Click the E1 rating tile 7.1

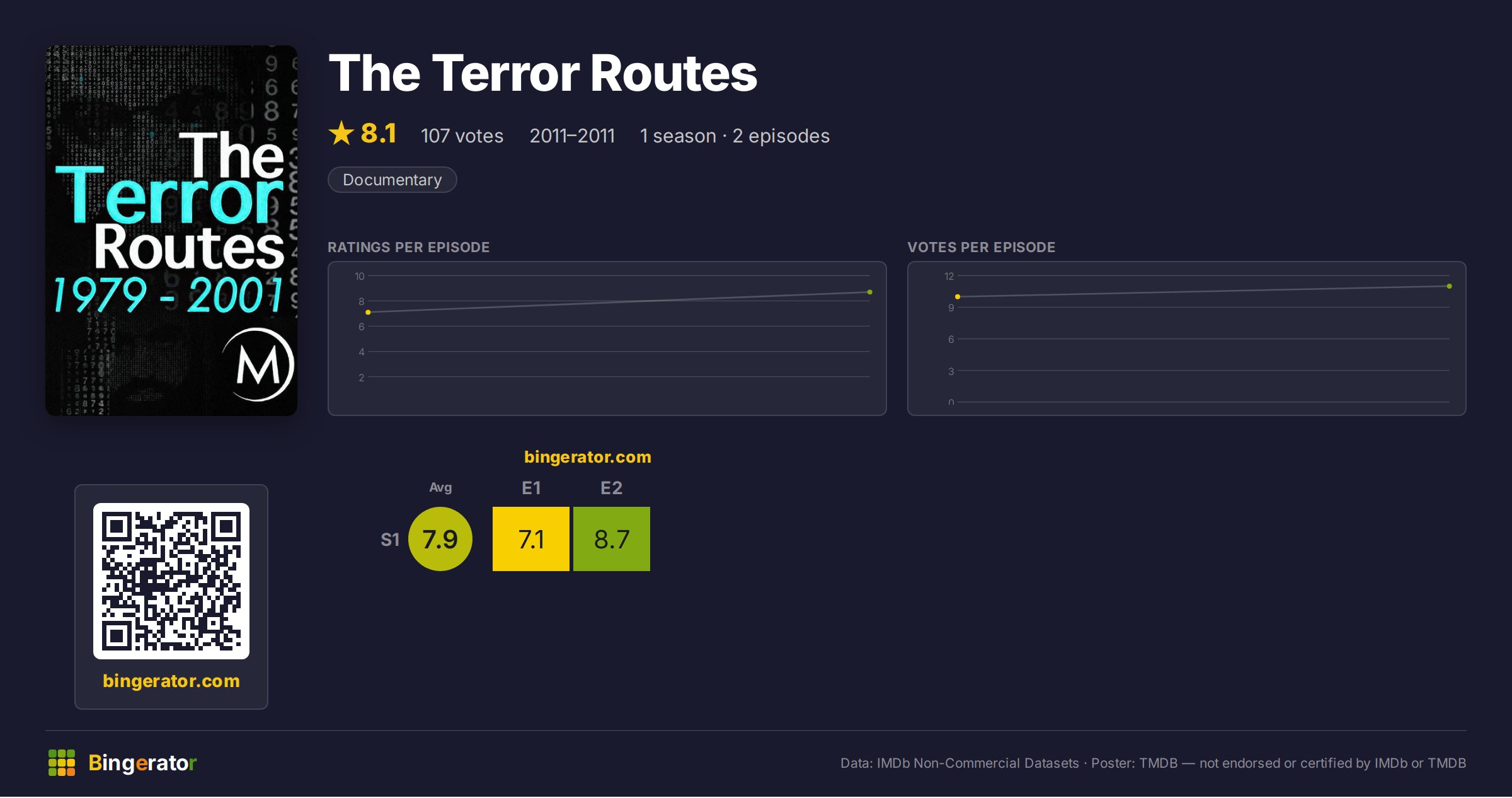(531, 539)
